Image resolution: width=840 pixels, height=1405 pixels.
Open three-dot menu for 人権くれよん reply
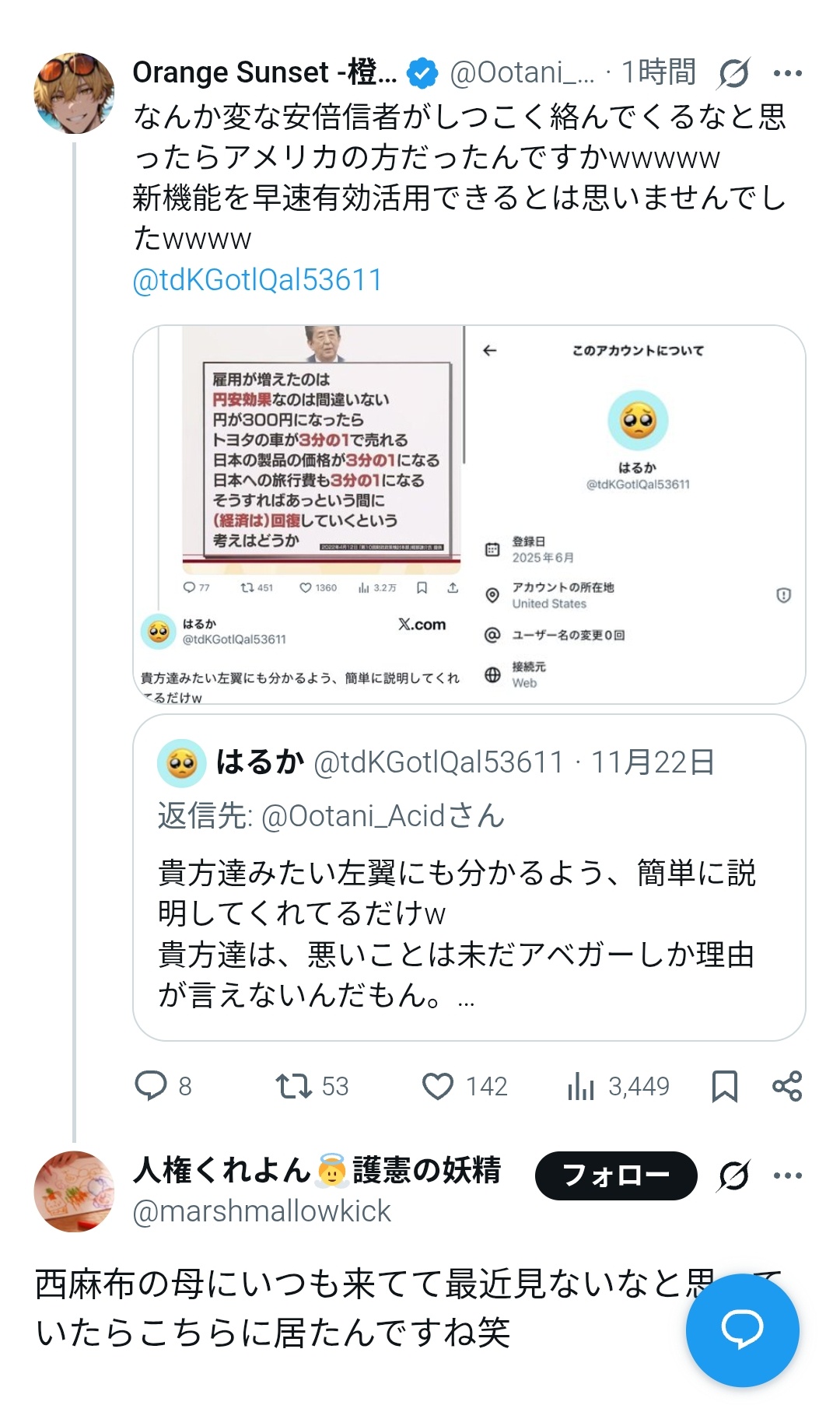click(x=788, y=1176)
